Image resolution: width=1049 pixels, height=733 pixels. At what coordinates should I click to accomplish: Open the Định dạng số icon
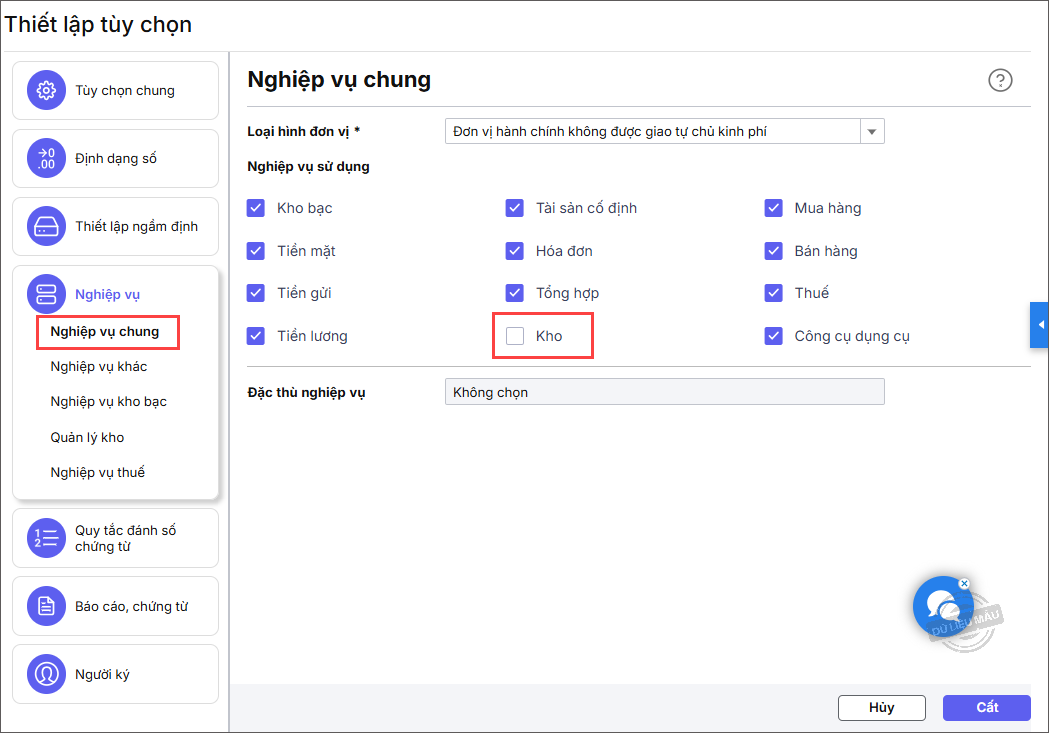[46, 158]
